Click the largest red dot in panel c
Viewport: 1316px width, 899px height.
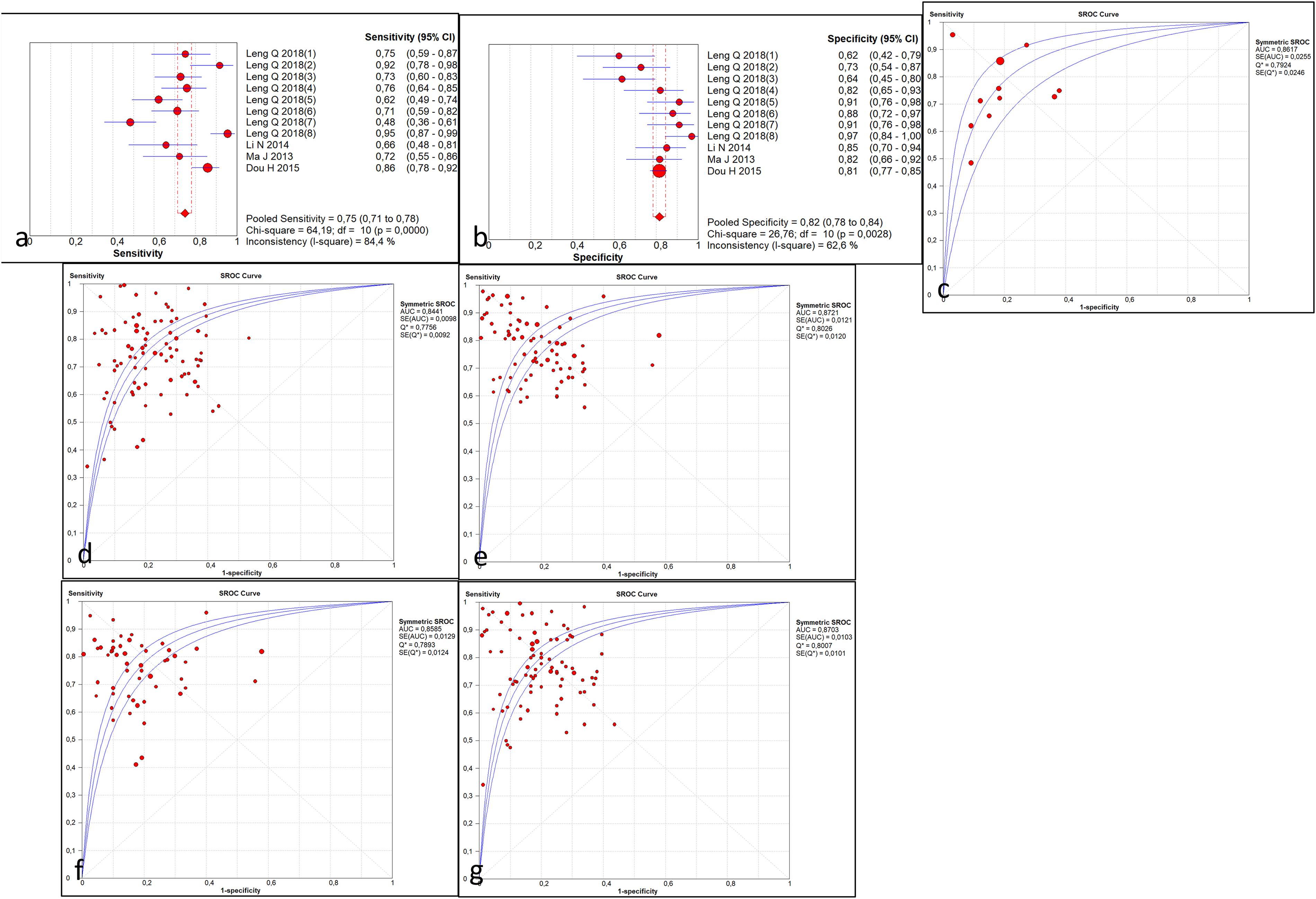(1000, 61)
